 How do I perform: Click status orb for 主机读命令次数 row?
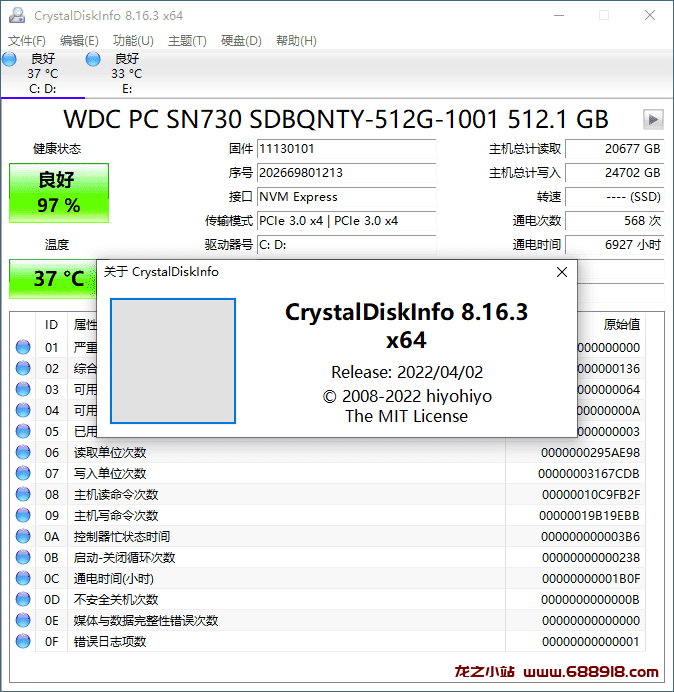[23, 494]
